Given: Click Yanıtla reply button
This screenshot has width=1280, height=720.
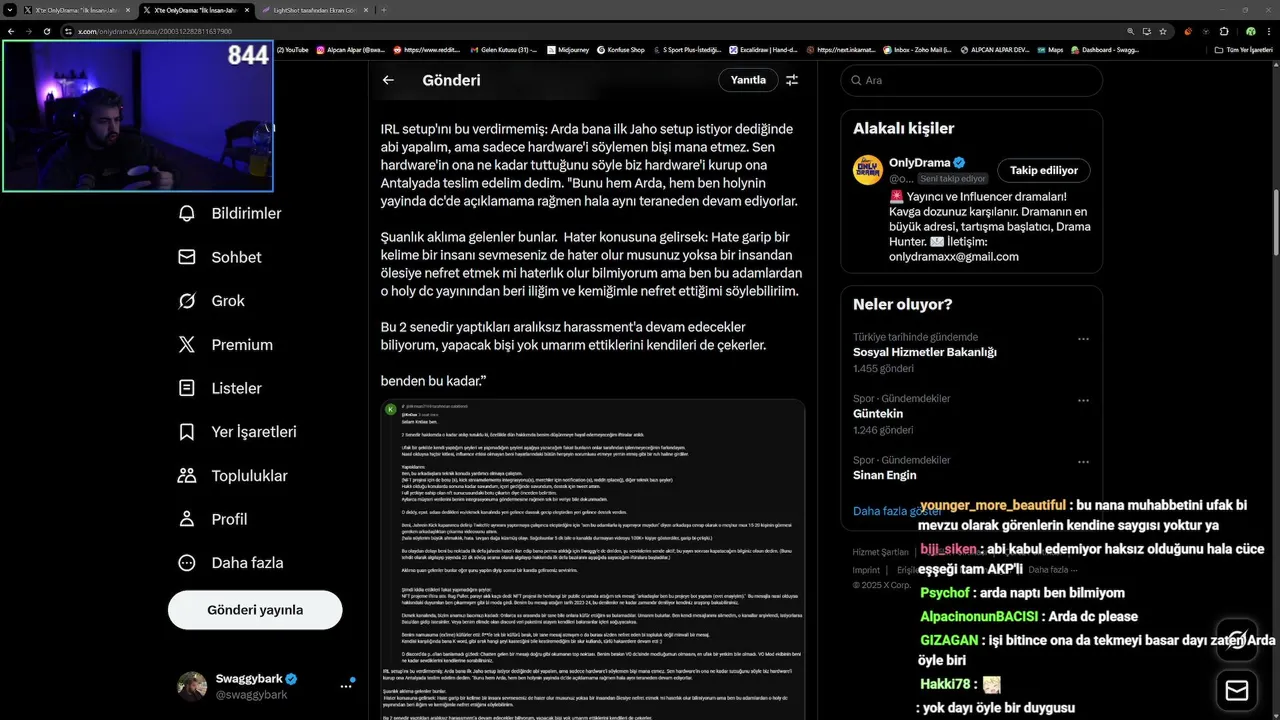Looking at the screenshot, I should 748,80.
